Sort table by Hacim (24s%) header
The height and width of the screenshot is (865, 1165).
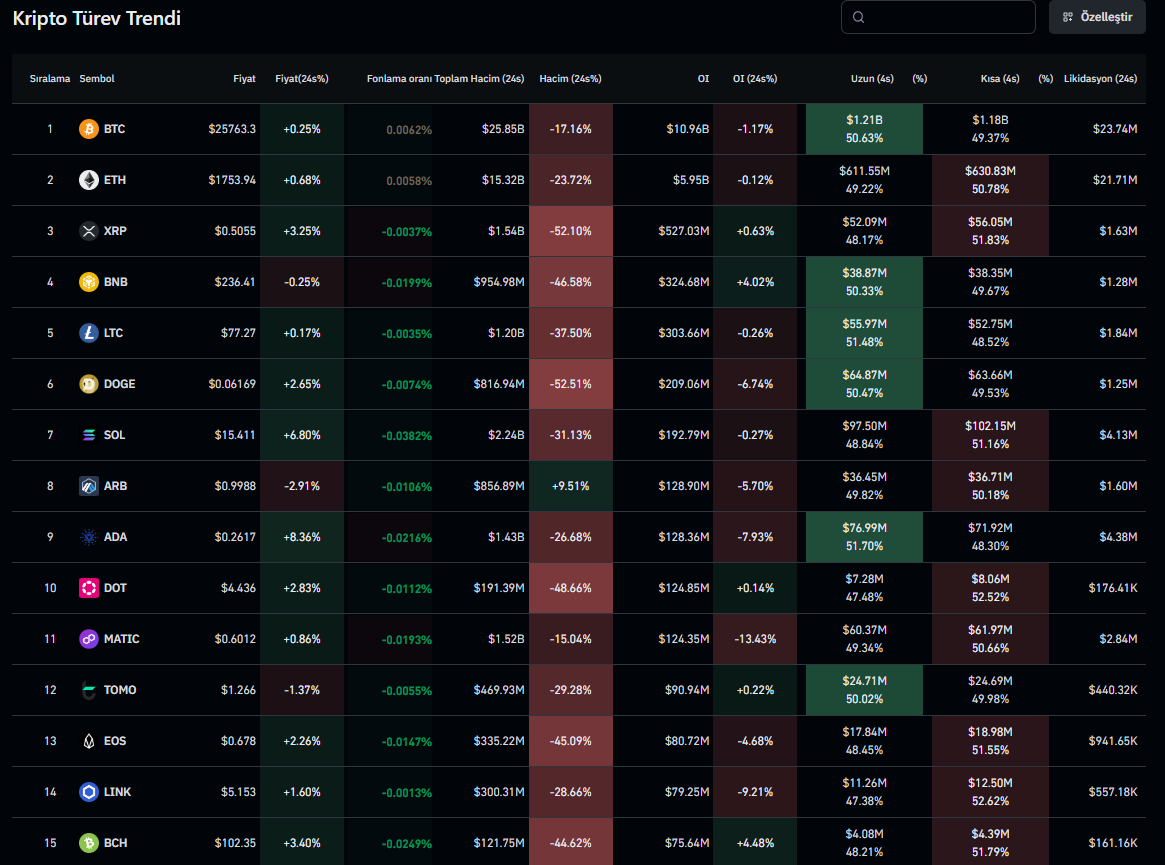(570, 78)
